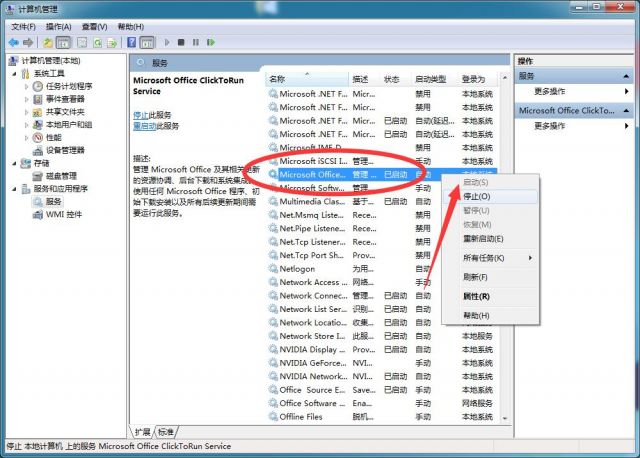
Task: Open 操作(A) menu
Action: click(x=59, y=27)
